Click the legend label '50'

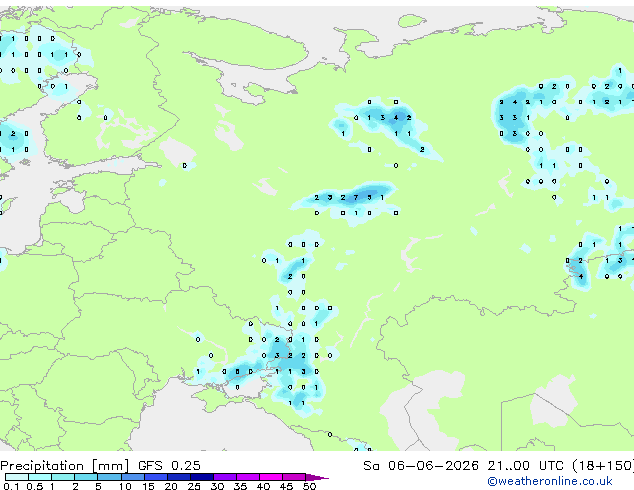[x=309, y=486]
